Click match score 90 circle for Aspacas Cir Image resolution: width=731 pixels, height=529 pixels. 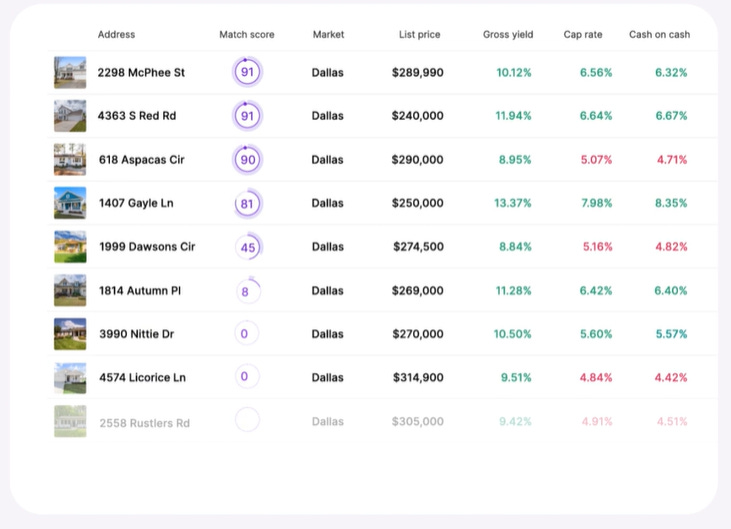[x=248, y=160]
